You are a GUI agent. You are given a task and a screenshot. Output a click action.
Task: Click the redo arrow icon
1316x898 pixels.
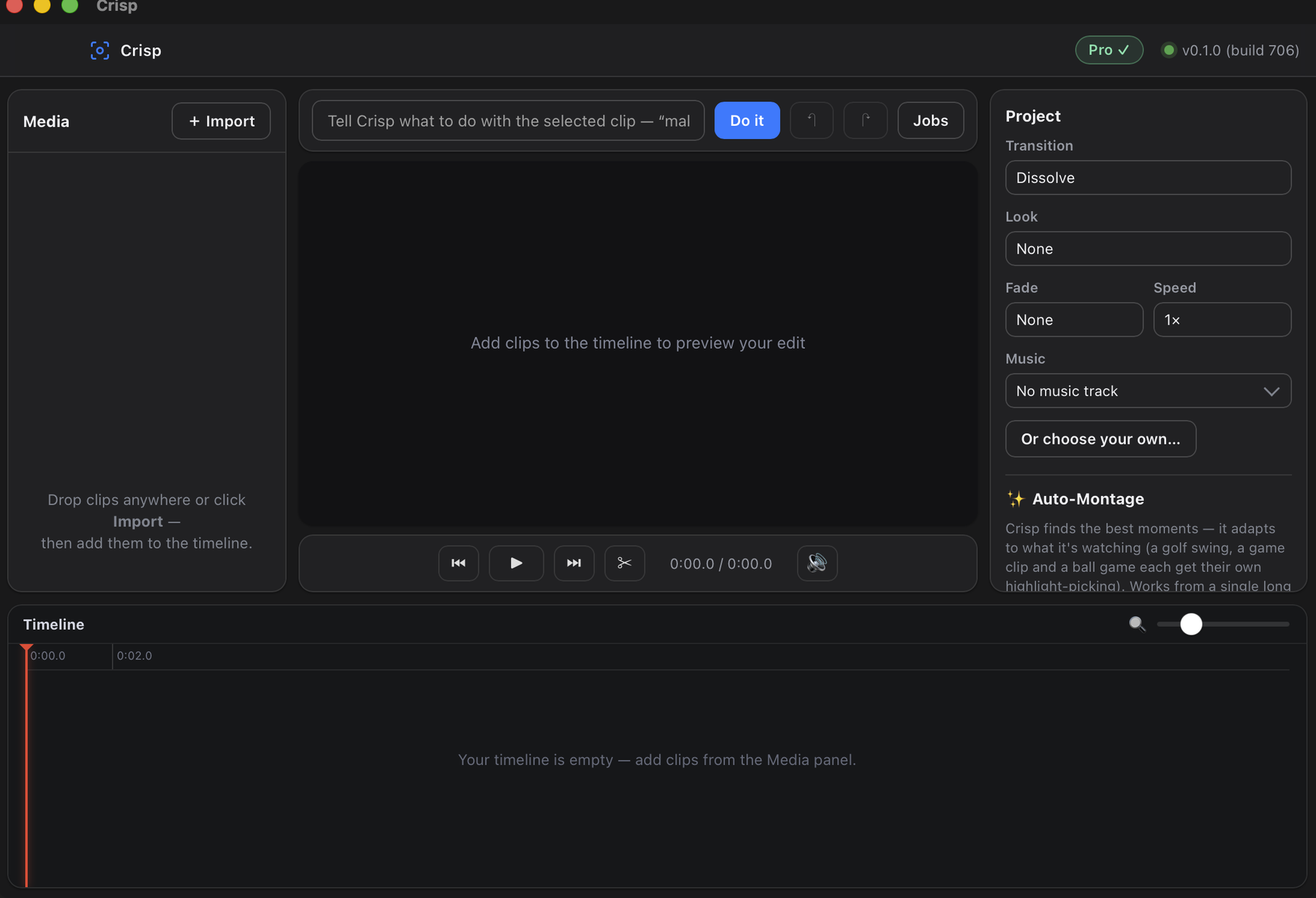(x=866, y=121)
